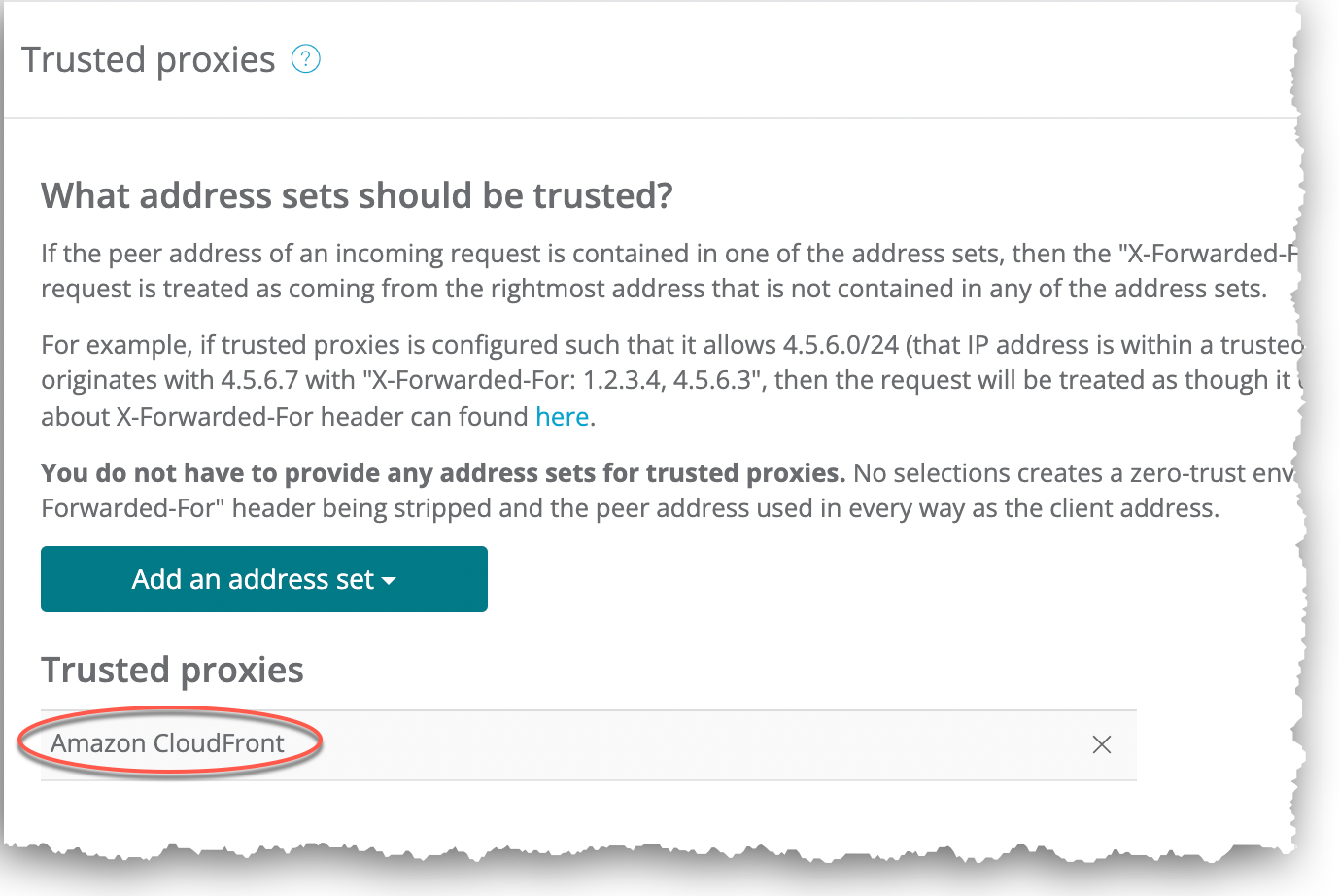Click the help question mark icon
Screen dimensions: 1339x896
[306, 59]
